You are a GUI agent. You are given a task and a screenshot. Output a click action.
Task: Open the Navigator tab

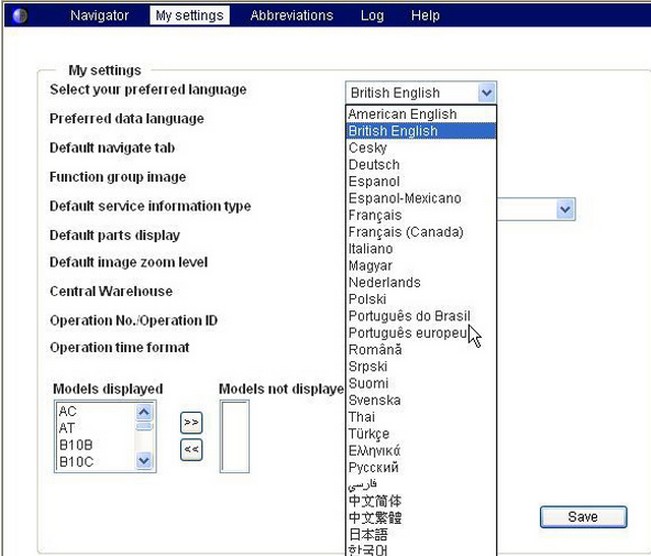99,15
